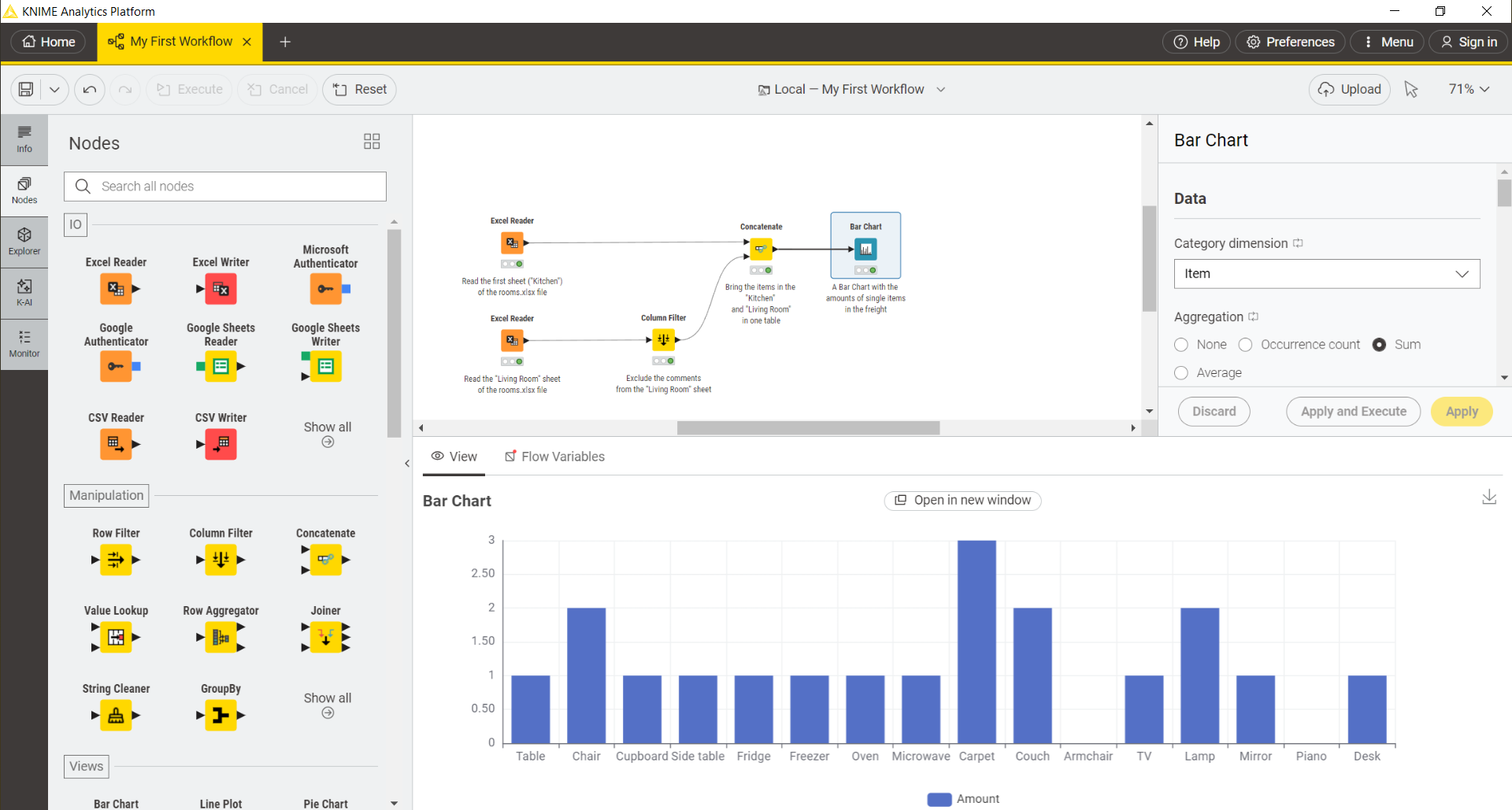
Task: Open the Category dimension Item dropdown
Action: (x=1327, y=273)
